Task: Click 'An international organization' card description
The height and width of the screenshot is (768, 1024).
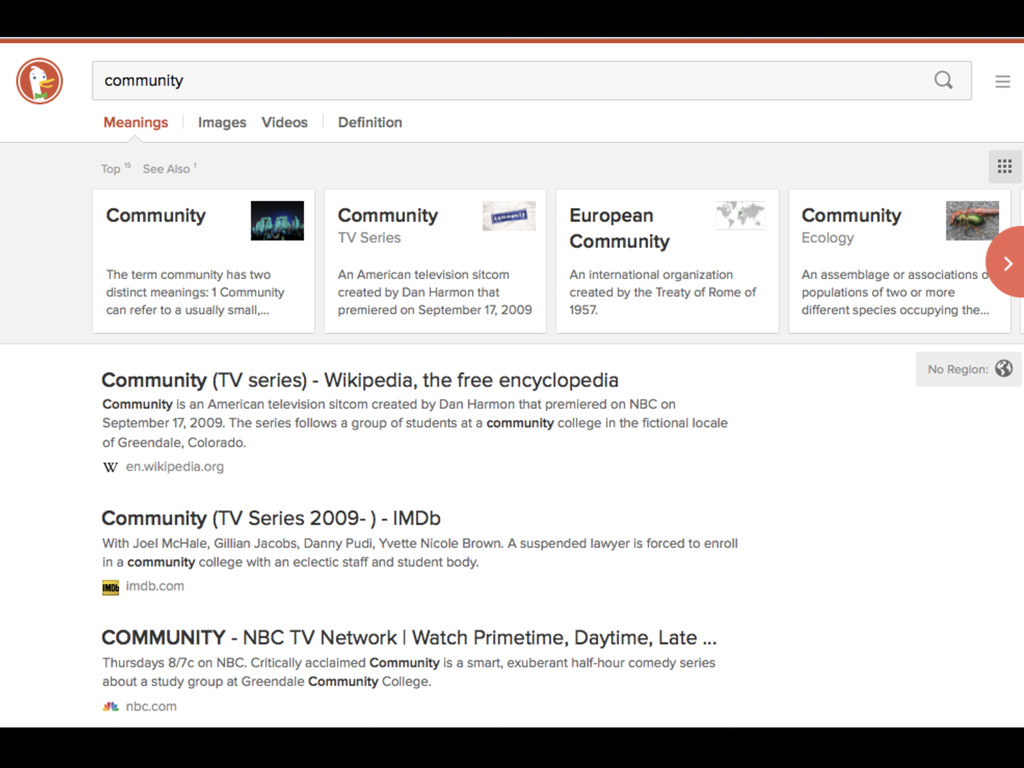Action: pos(663,293)
